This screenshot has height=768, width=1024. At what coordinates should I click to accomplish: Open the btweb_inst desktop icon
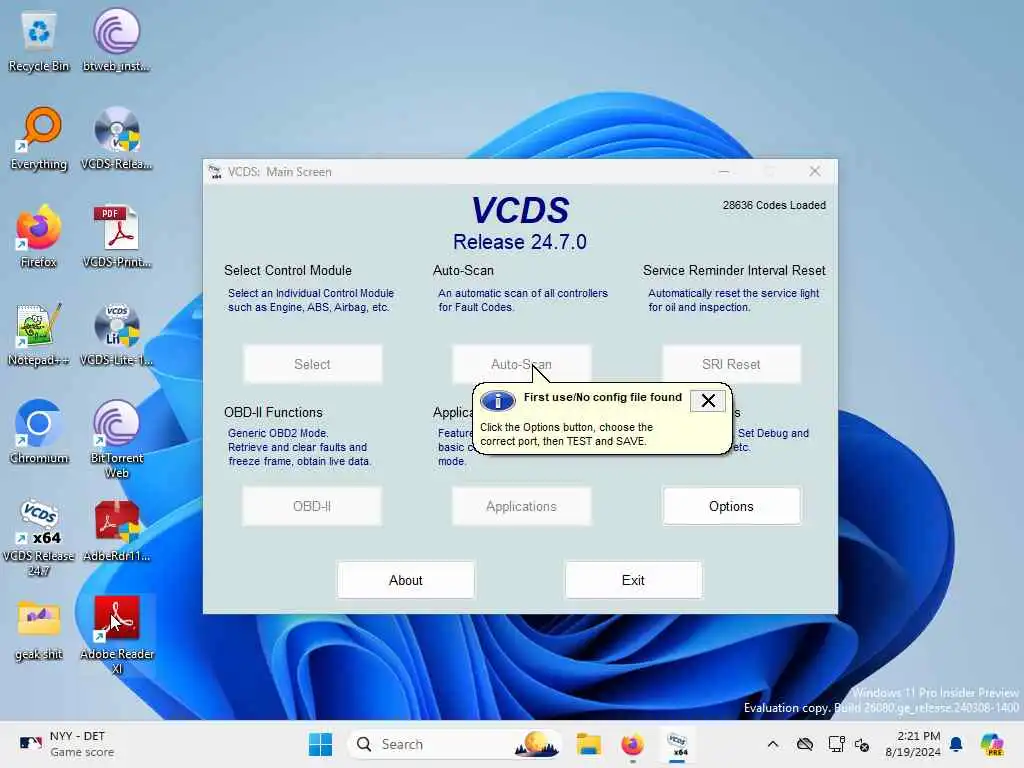tap(116, 40)
